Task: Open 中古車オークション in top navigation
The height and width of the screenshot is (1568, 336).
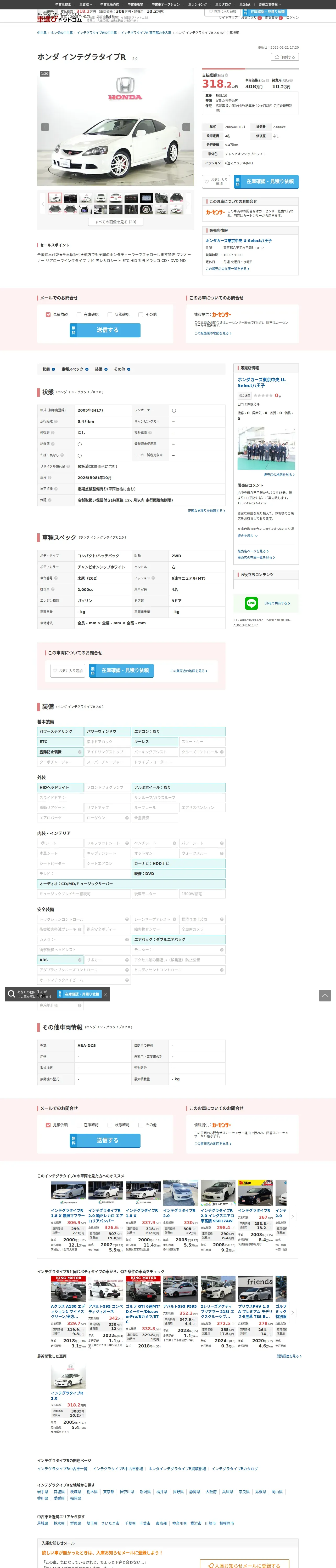Action: pos(166,4)
